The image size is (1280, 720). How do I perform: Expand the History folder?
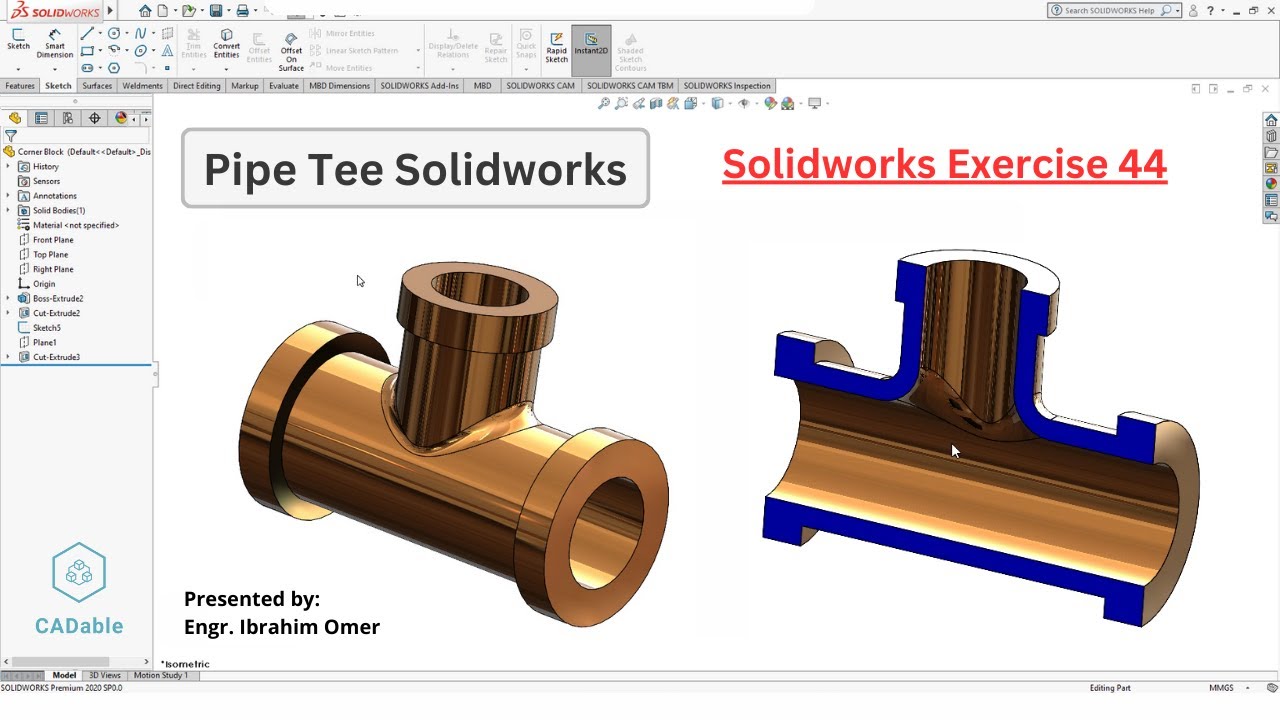click(x=8, y=166)
